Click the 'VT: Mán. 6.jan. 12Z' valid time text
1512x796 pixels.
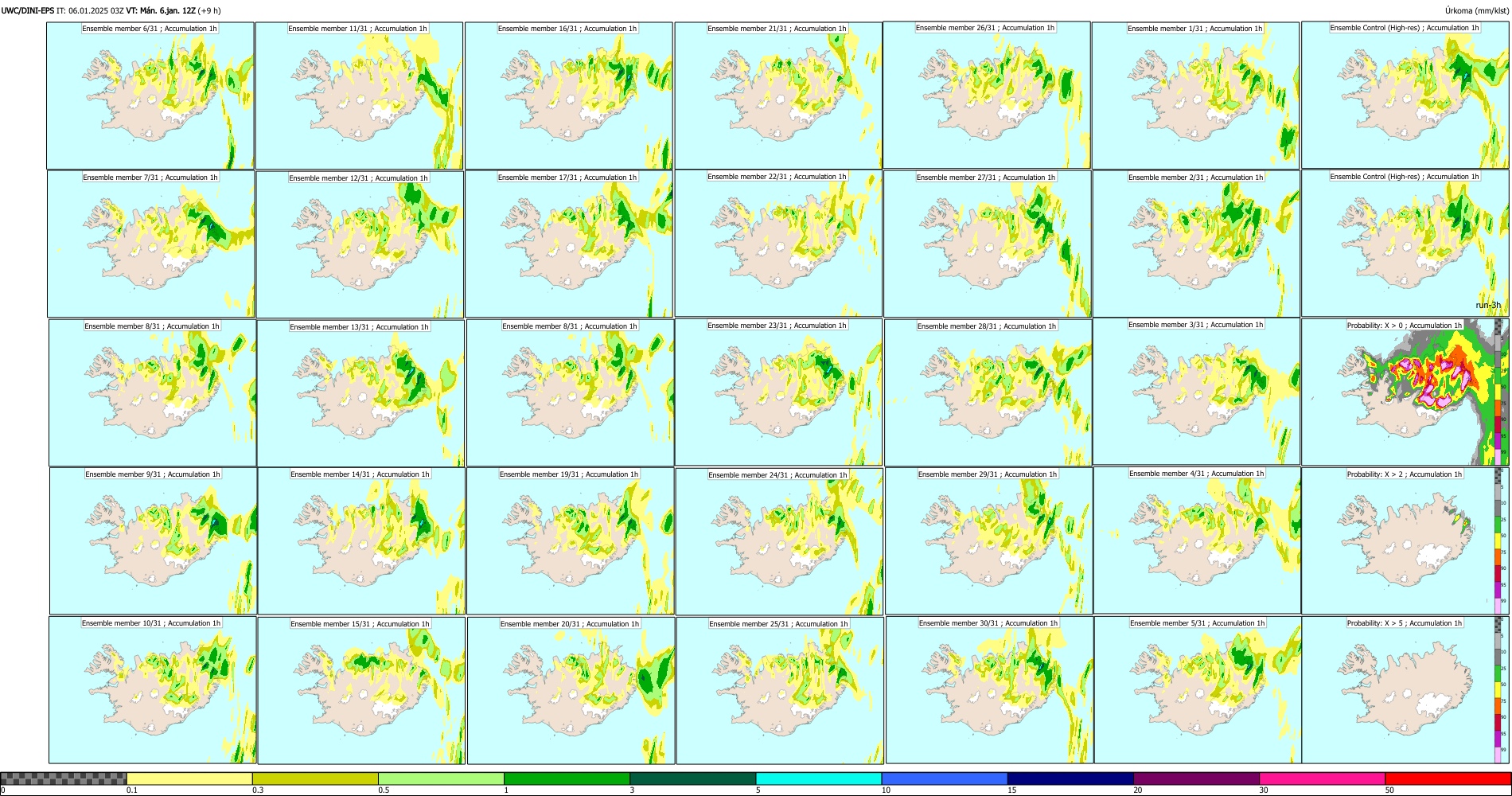pyautogui.click(x=161, y=10)
